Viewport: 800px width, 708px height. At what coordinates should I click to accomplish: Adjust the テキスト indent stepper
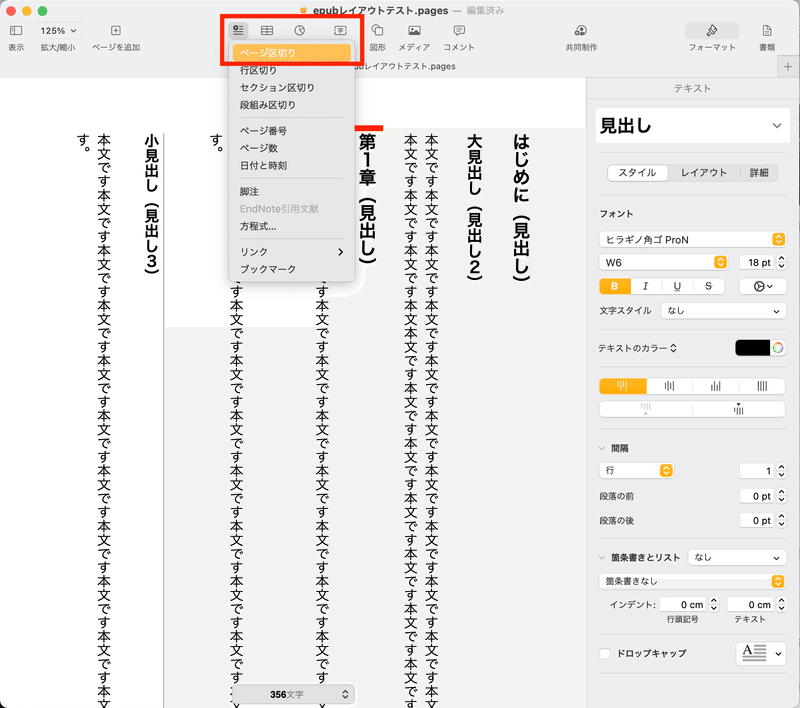pyautogui.click(x=781, y=604)
